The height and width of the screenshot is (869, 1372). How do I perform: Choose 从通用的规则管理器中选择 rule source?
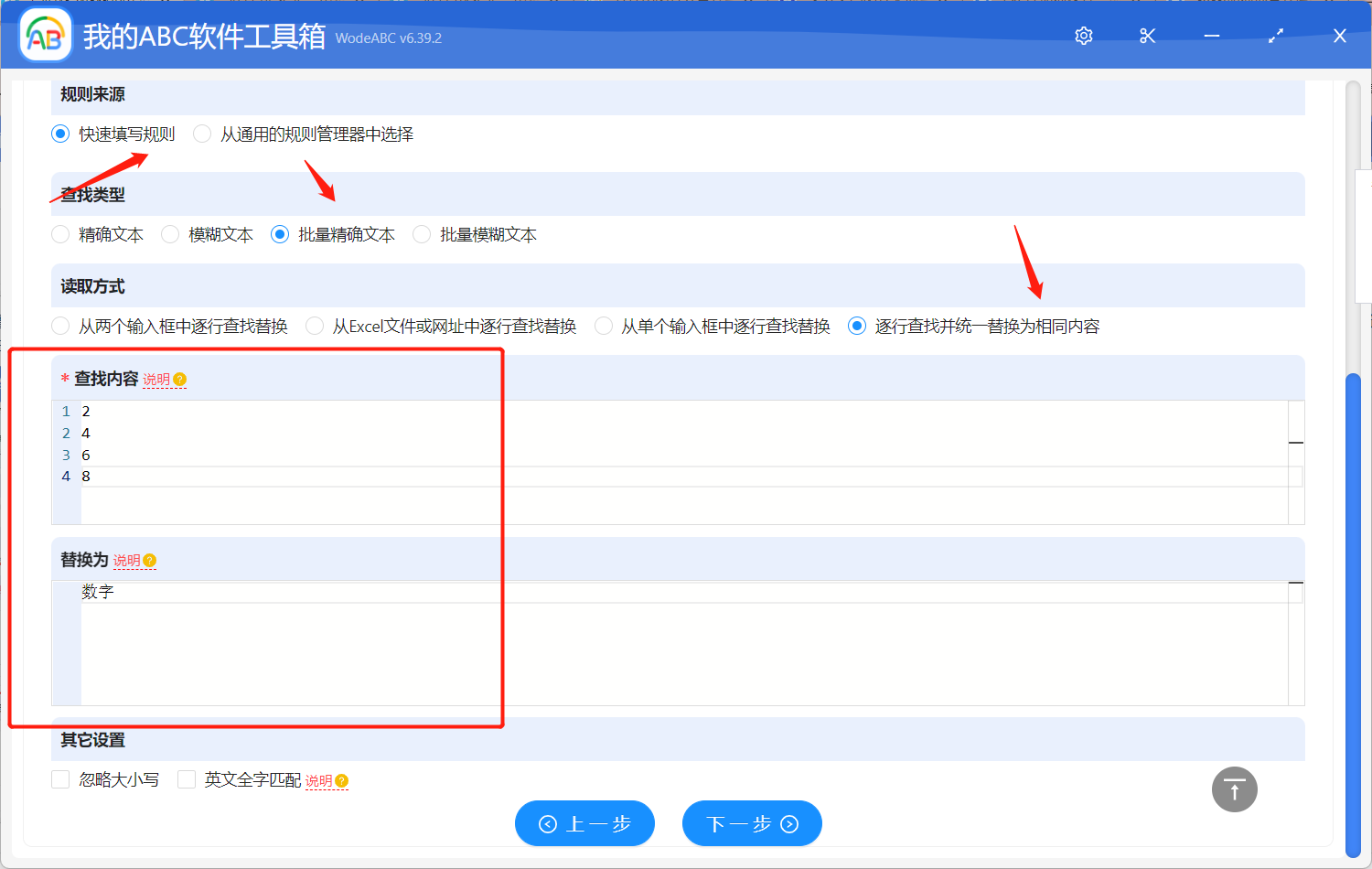coord(201,133)
